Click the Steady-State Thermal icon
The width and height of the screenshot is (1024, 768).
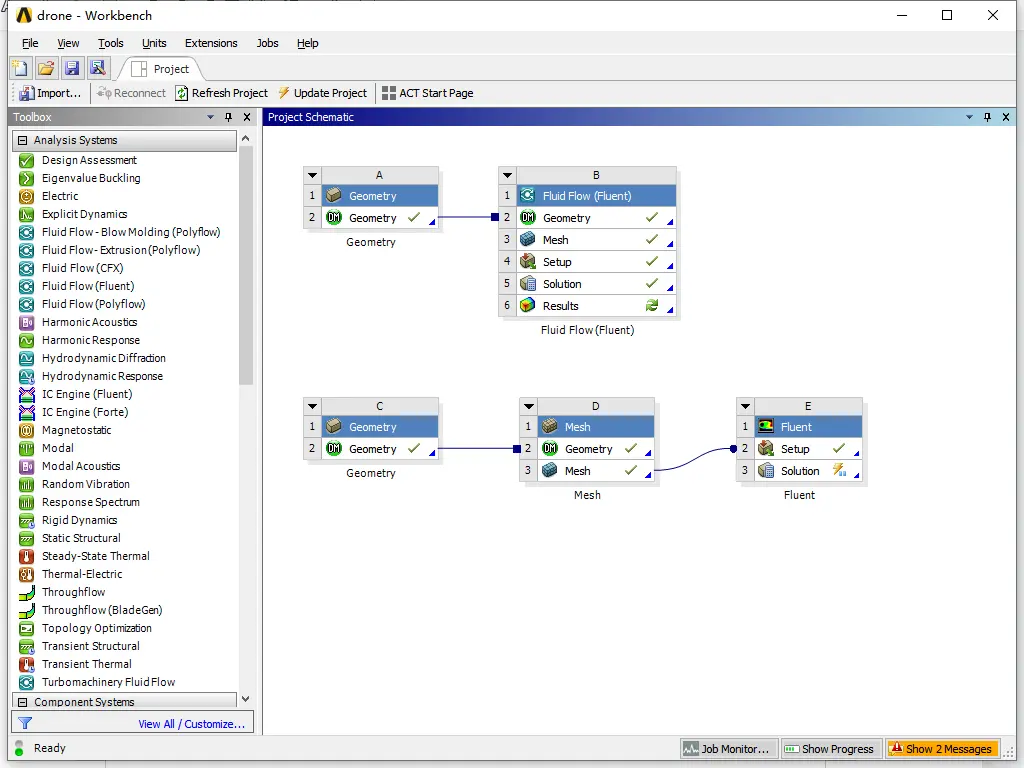pyautogui.click(x=26, y=556)
